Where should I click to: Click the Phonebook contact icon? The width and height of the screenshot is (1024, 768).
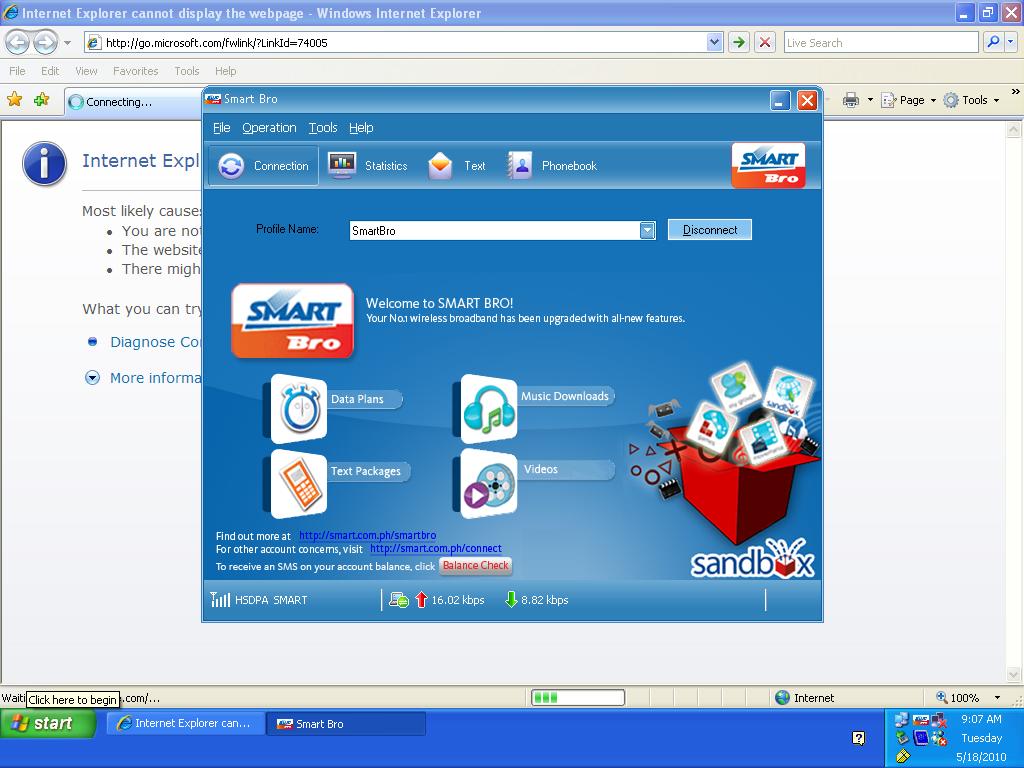pyautogui.click(x=520, y=166)
